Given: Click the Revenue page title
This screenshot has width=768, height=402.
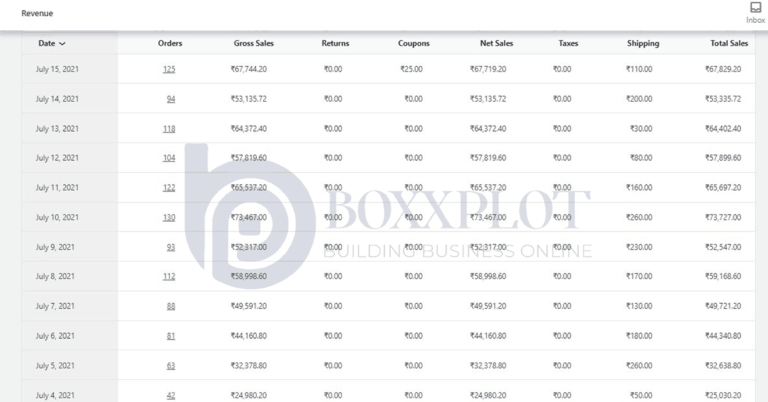Looking at the screenshot, I should [x=37, y=14].
